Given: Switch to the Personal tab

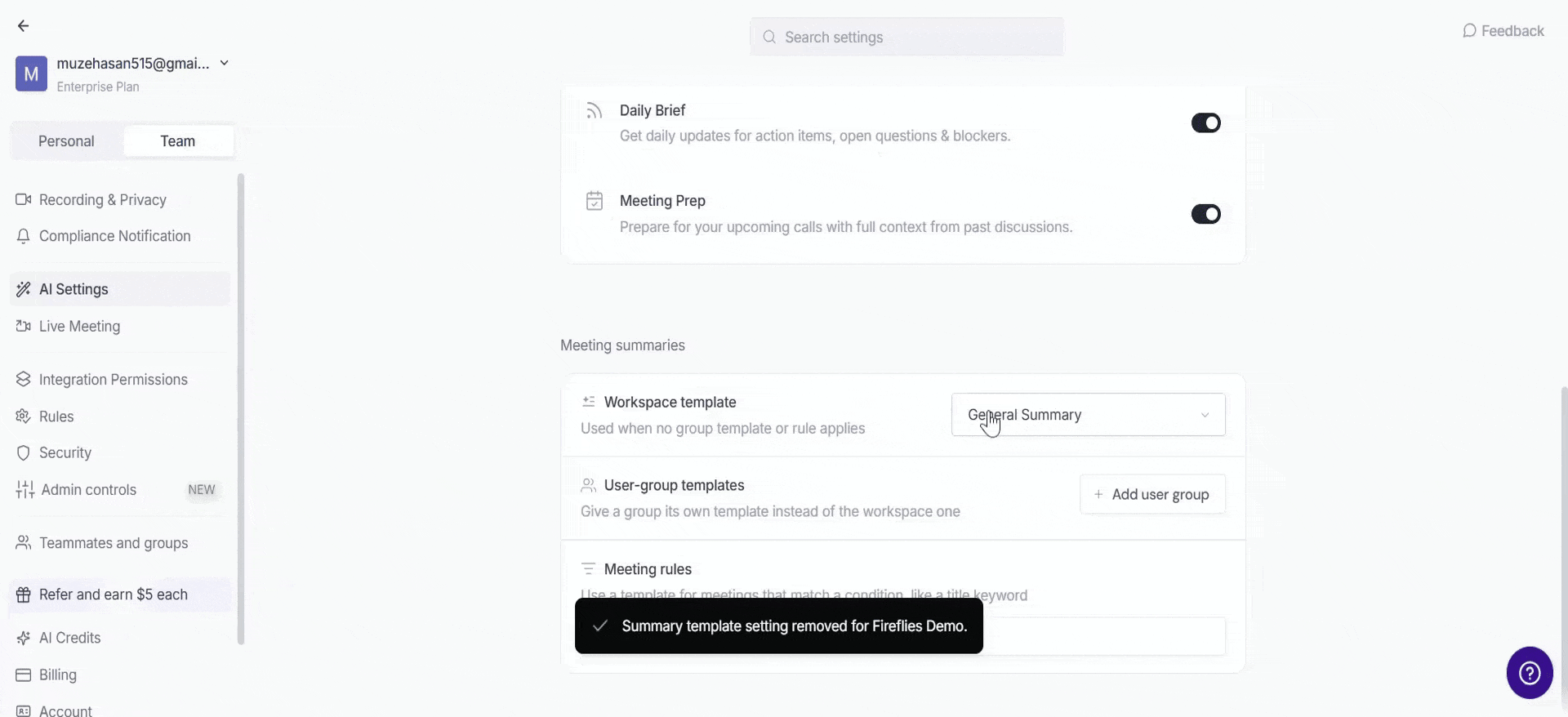Looking at the screenshot, I should point(66,141).
